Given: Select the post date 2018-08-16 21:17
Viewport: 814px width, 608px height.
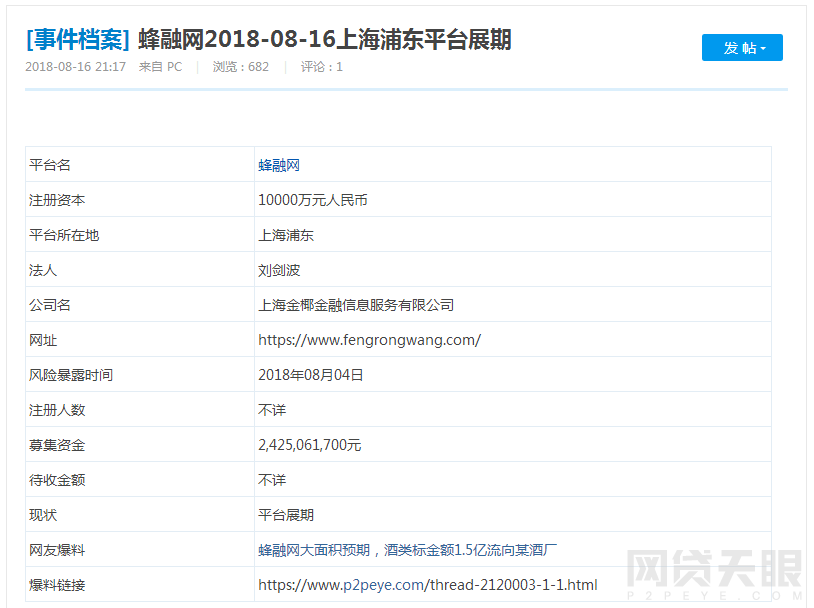Looking at the screenshot, I should 76,66.
